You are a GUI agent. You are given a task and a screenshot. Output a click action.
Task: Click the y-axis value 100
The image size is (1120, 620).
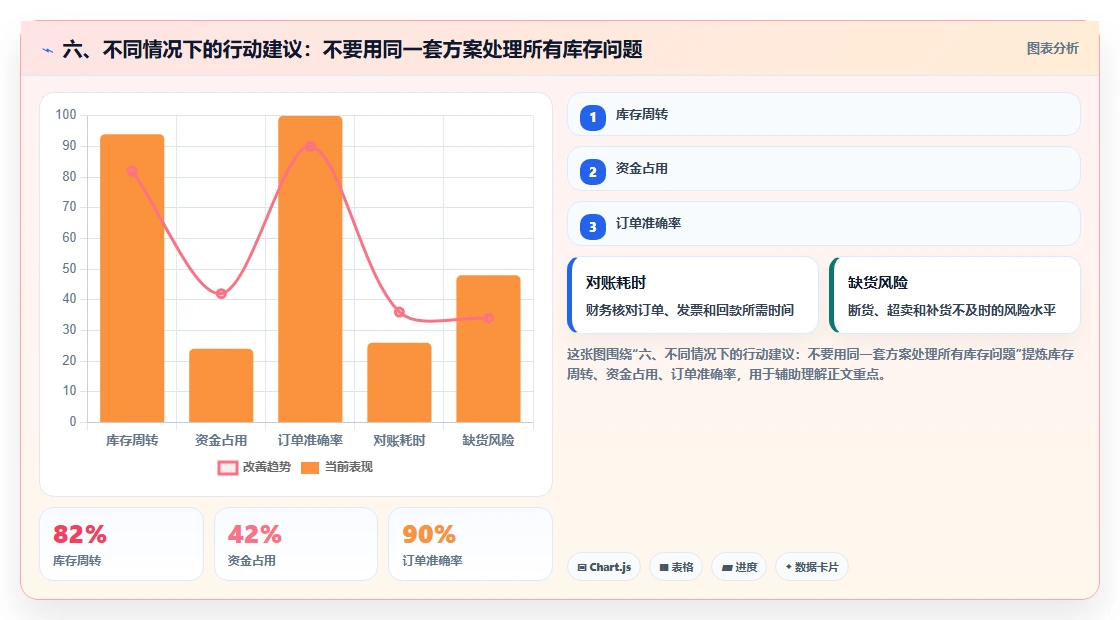pos(66,114)
